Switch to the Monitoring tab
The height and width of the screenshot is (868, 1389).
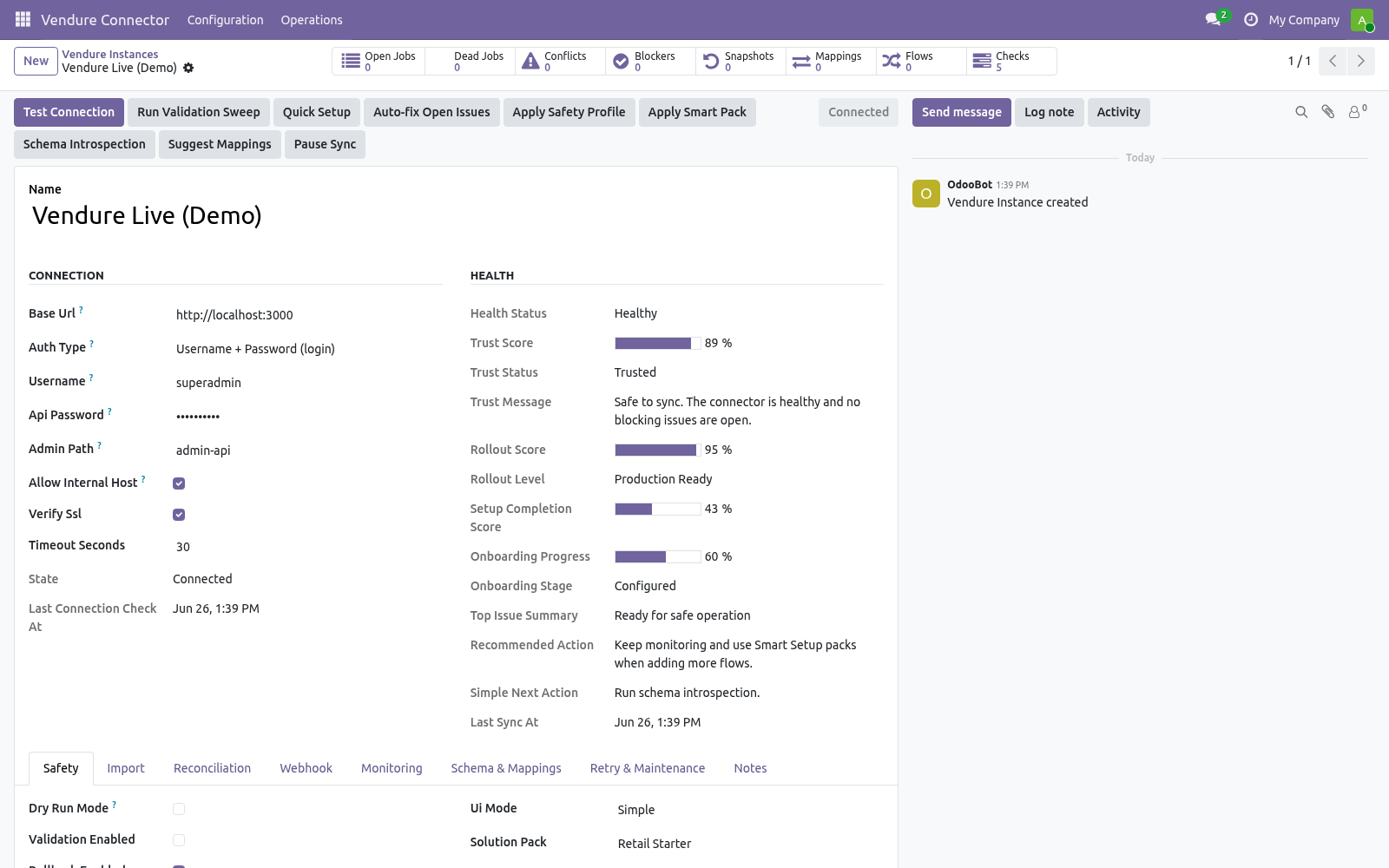392,768
